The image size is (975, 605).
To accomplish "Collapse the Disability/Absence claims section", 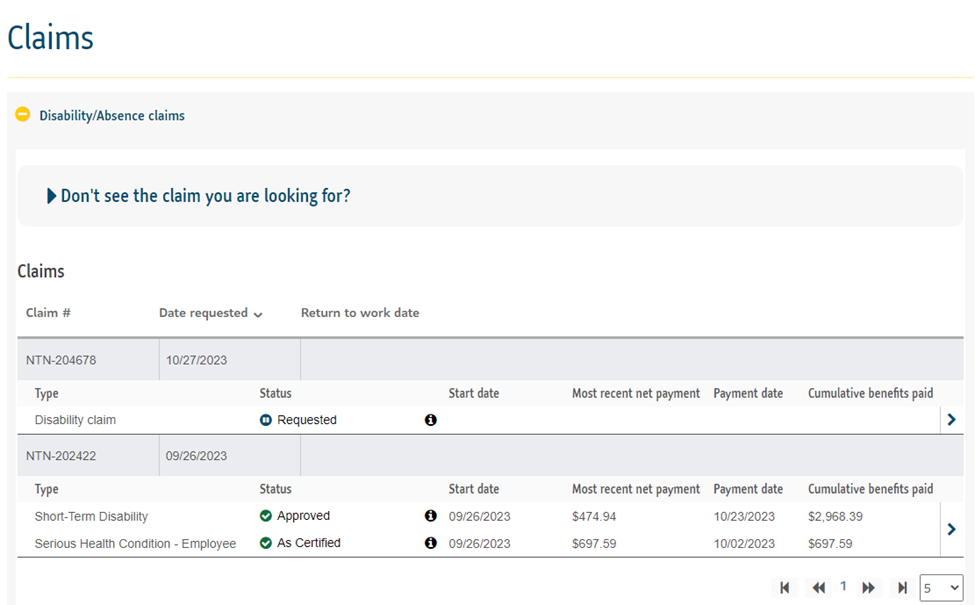I will (x=21, y=115).
